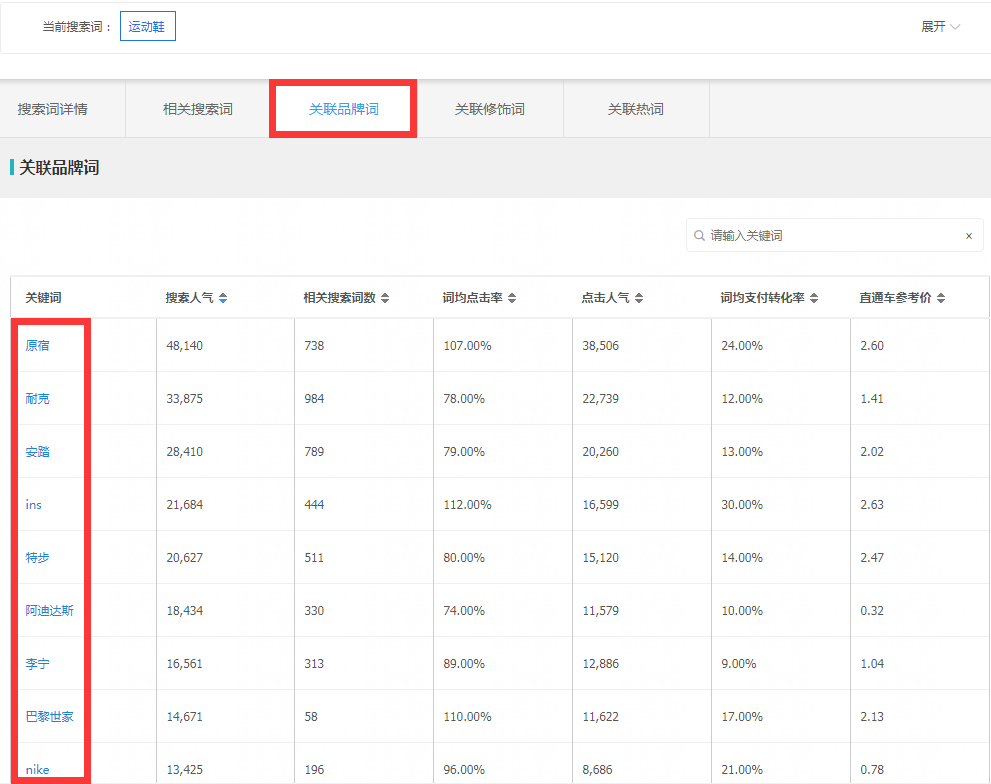Viewport: 991px width, 784px height.
Task: Open the nike keyword link
Action: click(x=37, y=769)
